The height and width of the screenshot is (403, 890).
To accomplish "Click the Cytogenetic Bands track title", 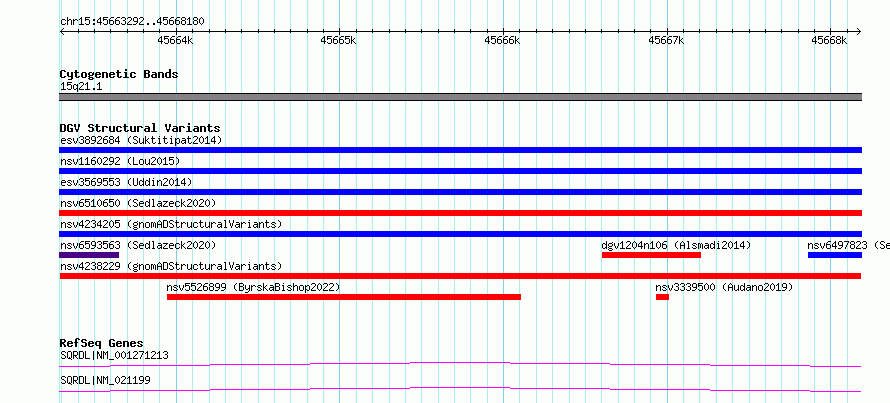I will pos(119,74).
